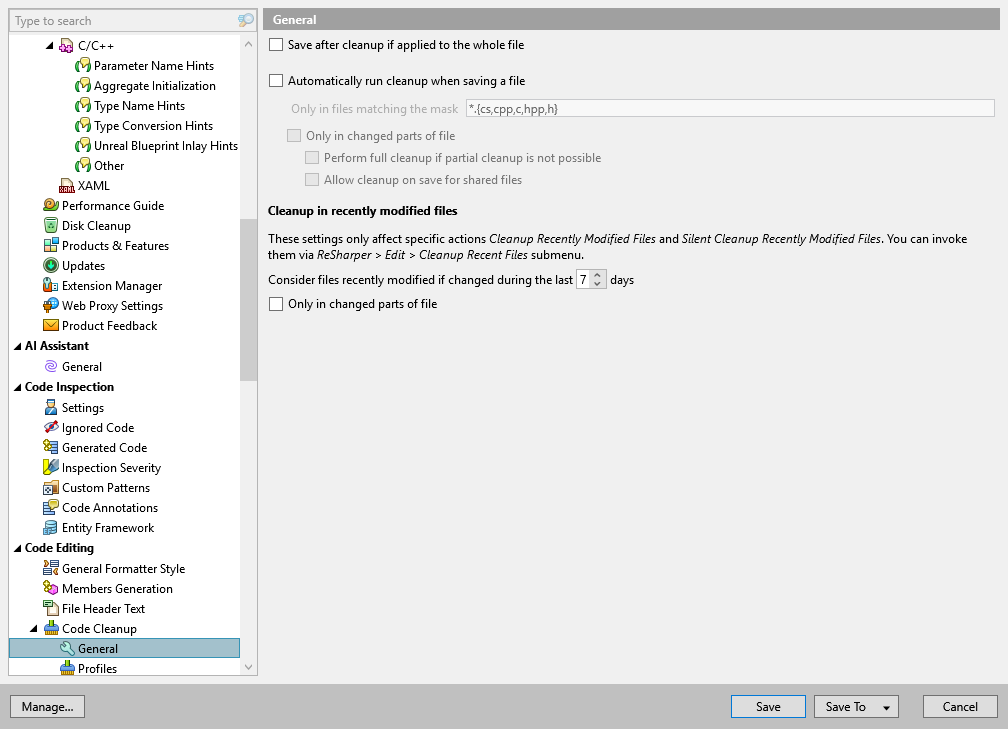Collapse the Code Inspection section
Screen dimensions: 1008x729
[17, 387]
